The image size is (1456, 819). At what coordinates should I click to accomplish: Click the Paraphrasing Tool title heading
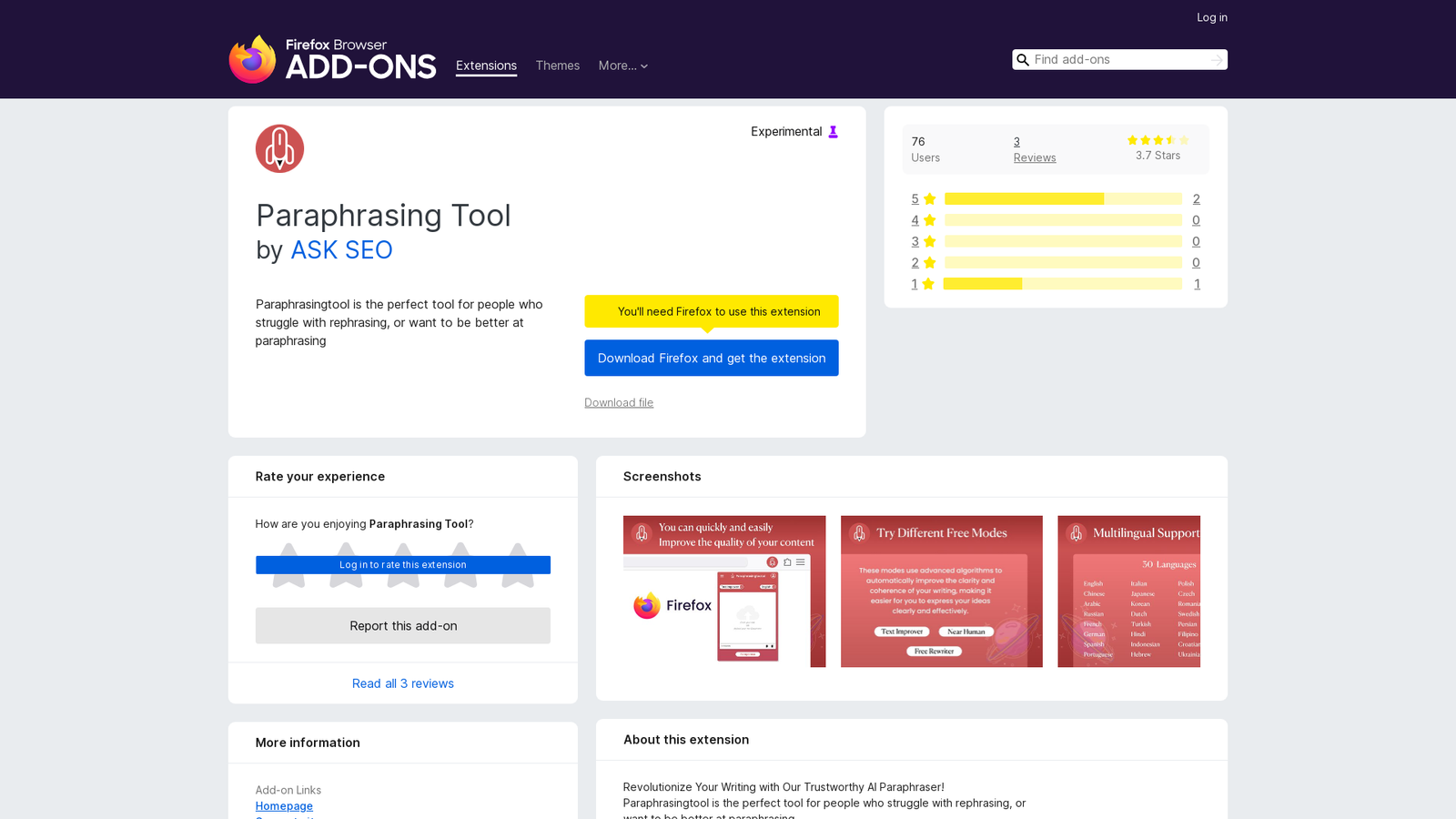pos(383,216)
